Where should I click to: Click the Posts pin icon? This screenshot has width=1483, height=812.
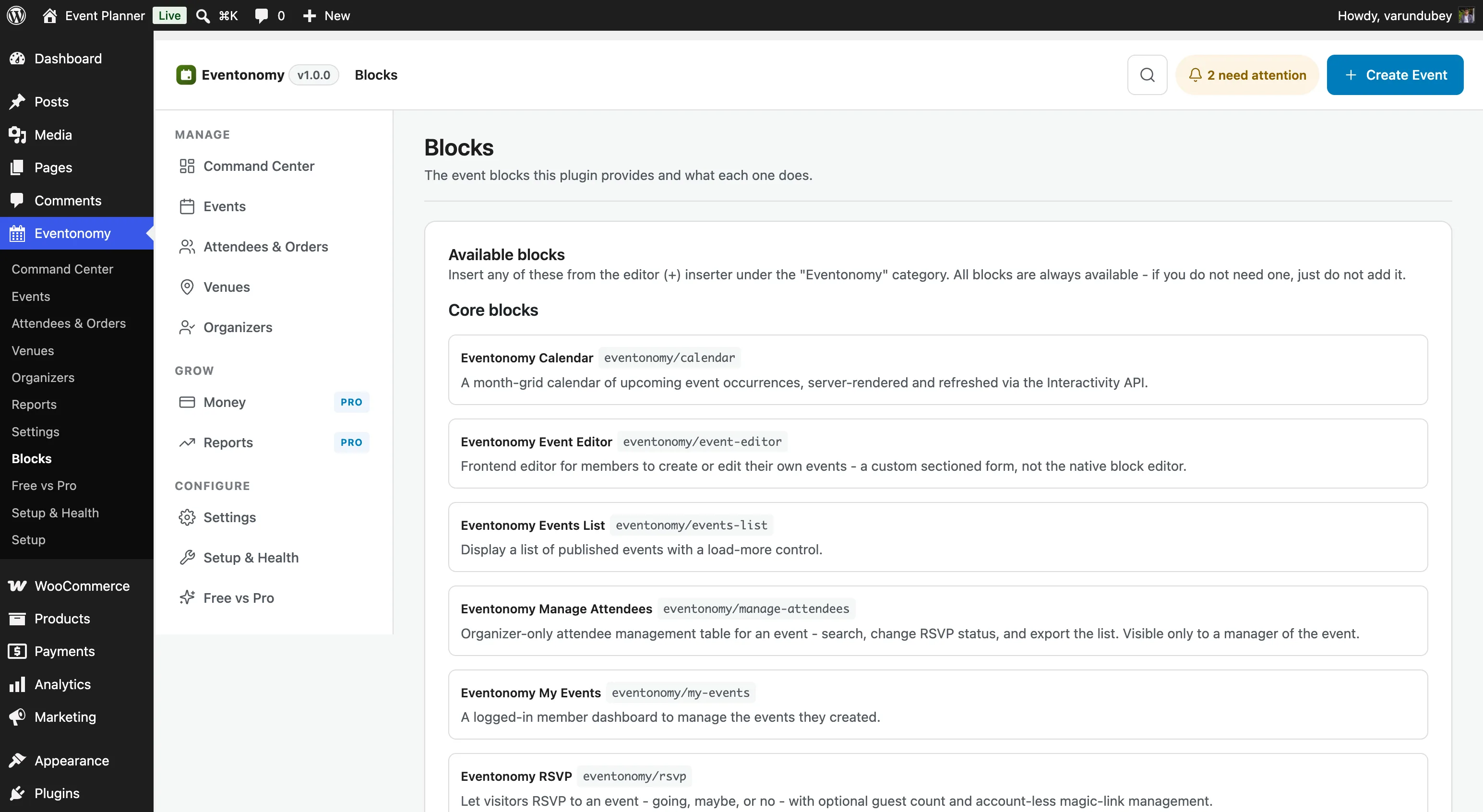click(17, 102)
